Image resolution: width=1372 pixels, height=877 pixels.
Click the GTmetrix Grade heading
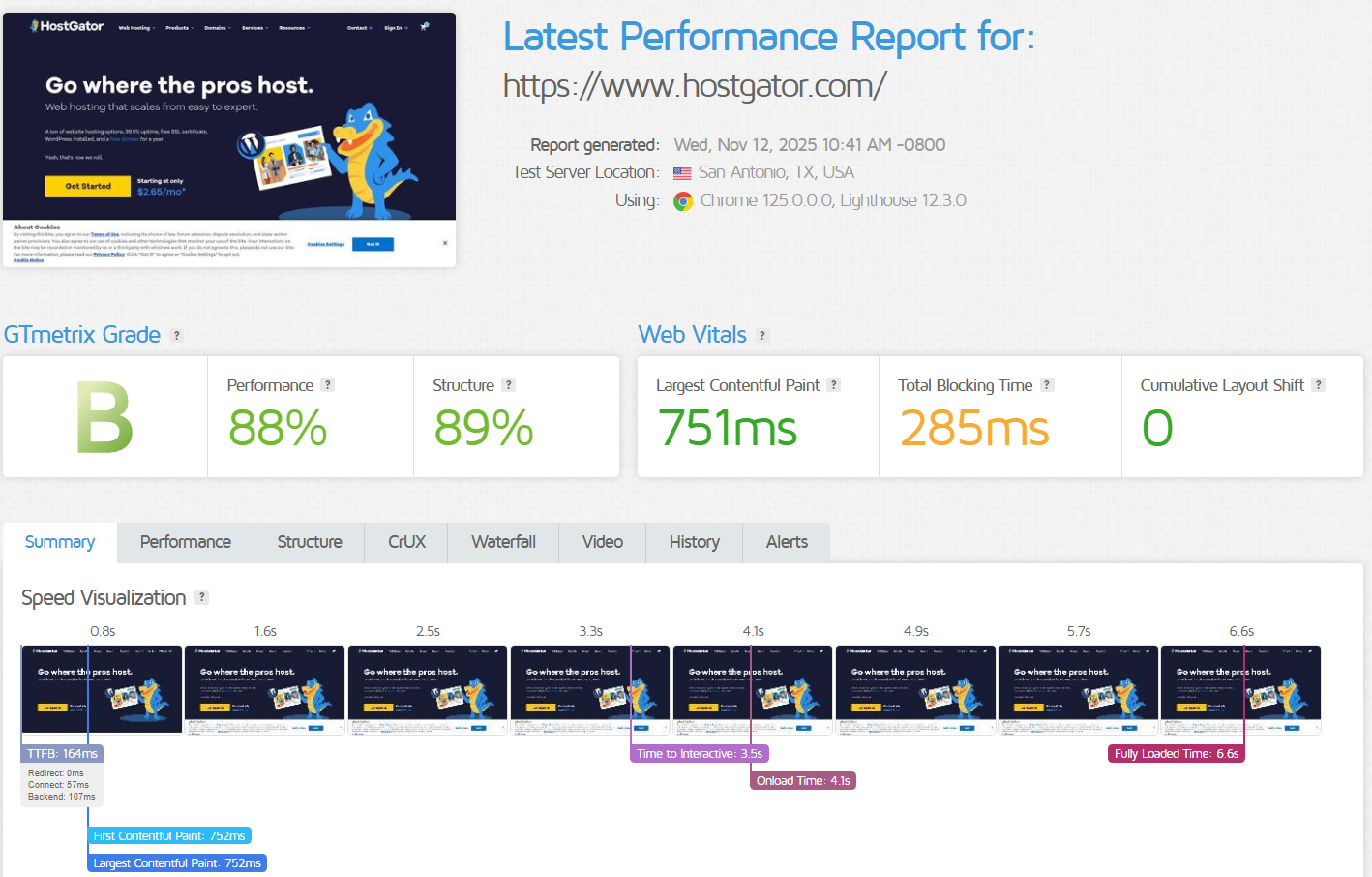(x=82, y=335)
